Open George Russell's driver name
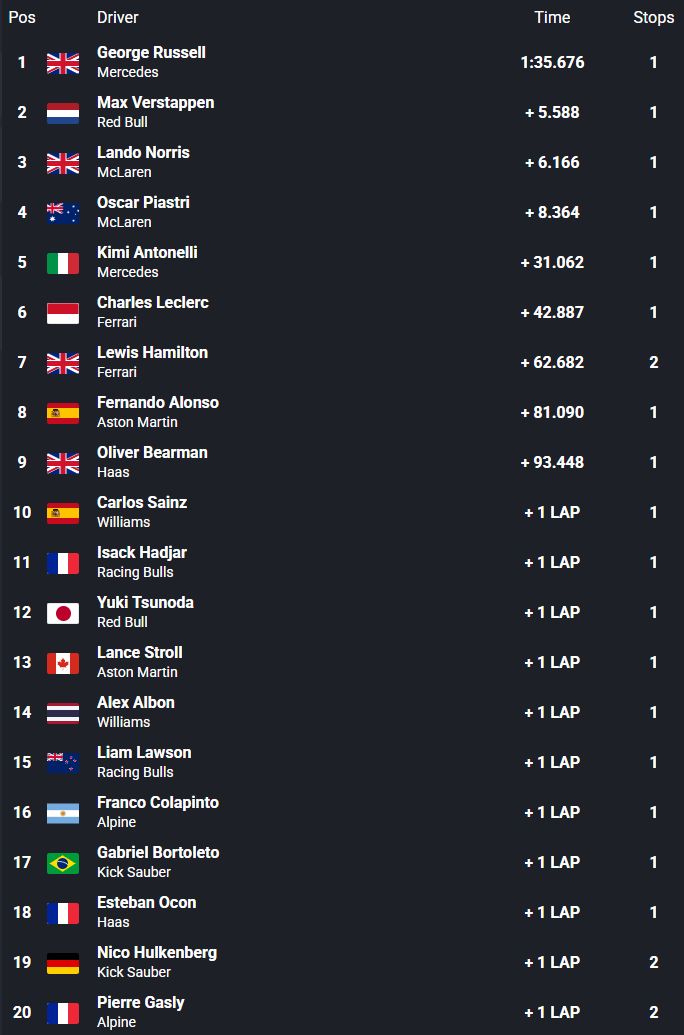 [151, 53]
